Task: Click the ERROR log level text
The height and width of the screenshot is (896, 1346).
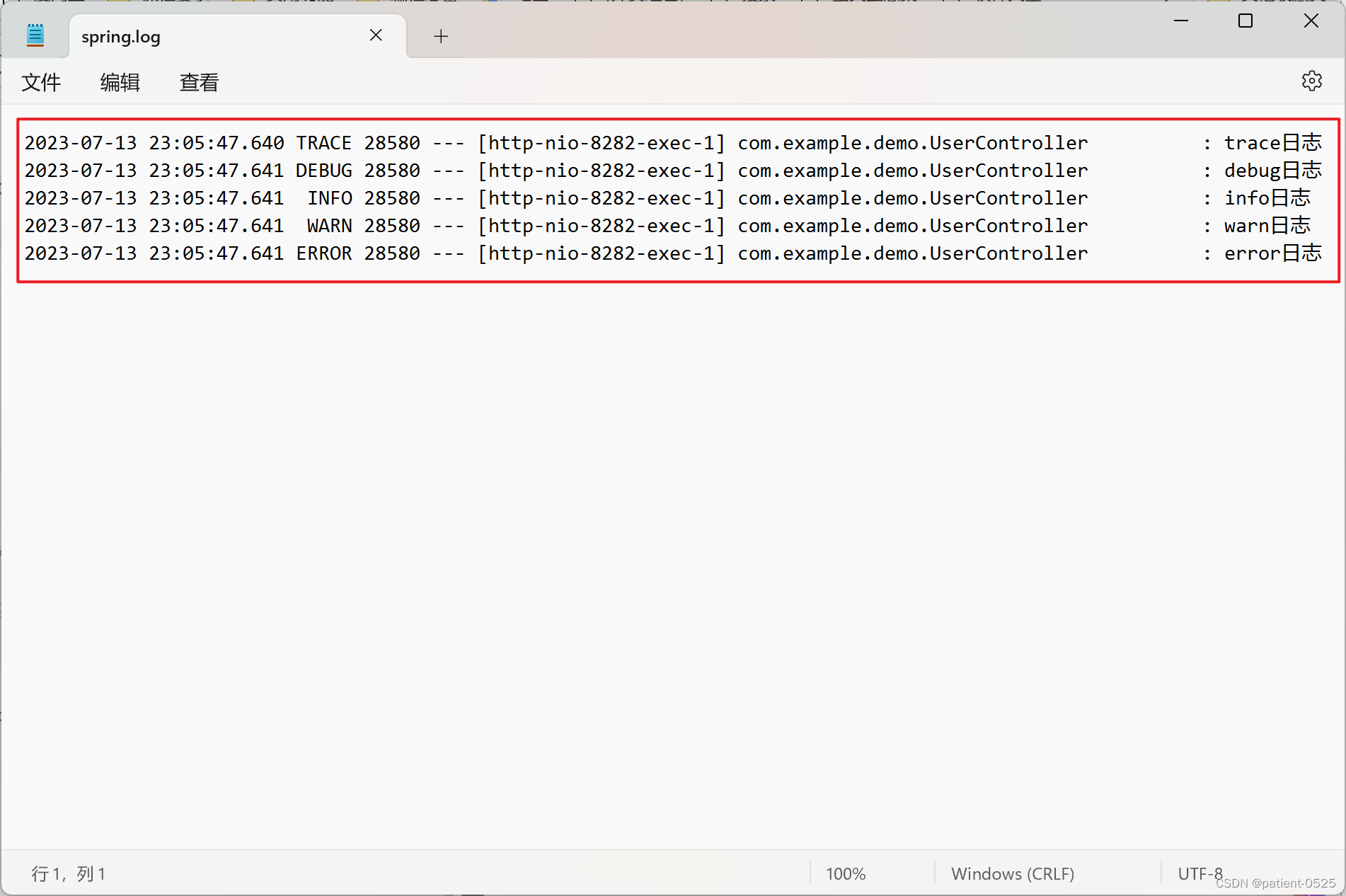Action: pos(323,253)
